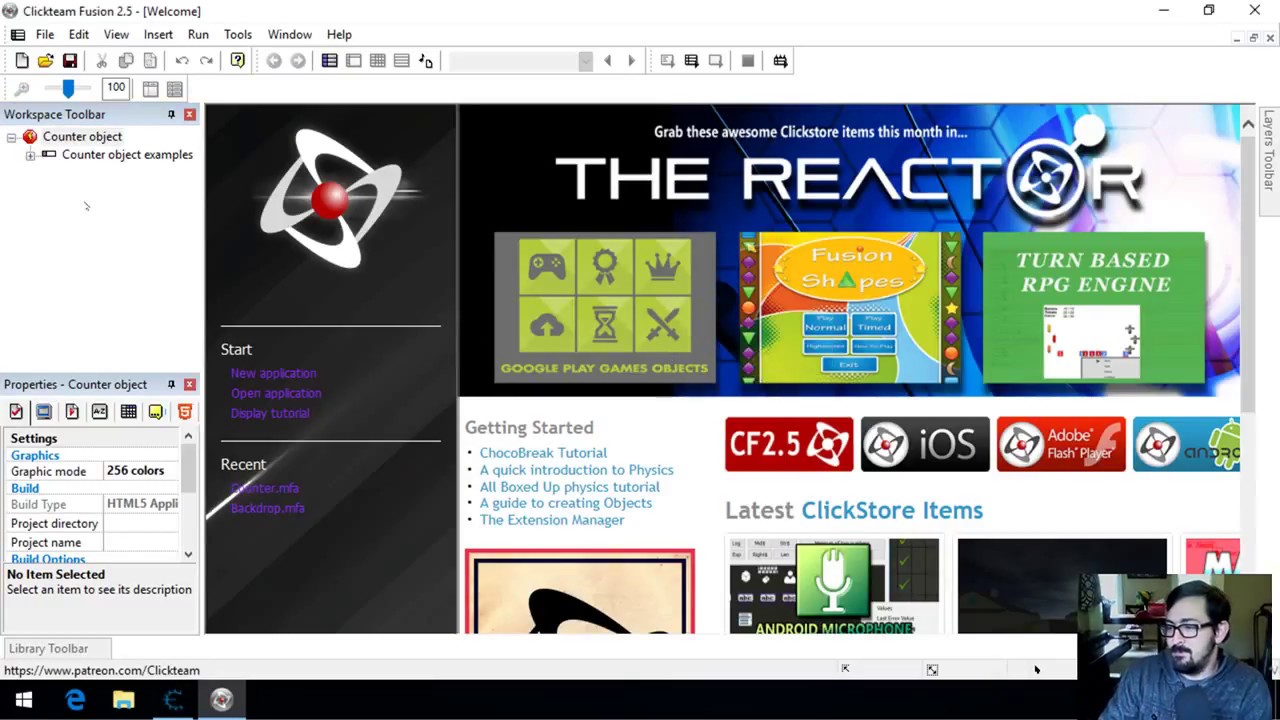
Task: Click the Undo arrow icon
Action: point(182,61)
